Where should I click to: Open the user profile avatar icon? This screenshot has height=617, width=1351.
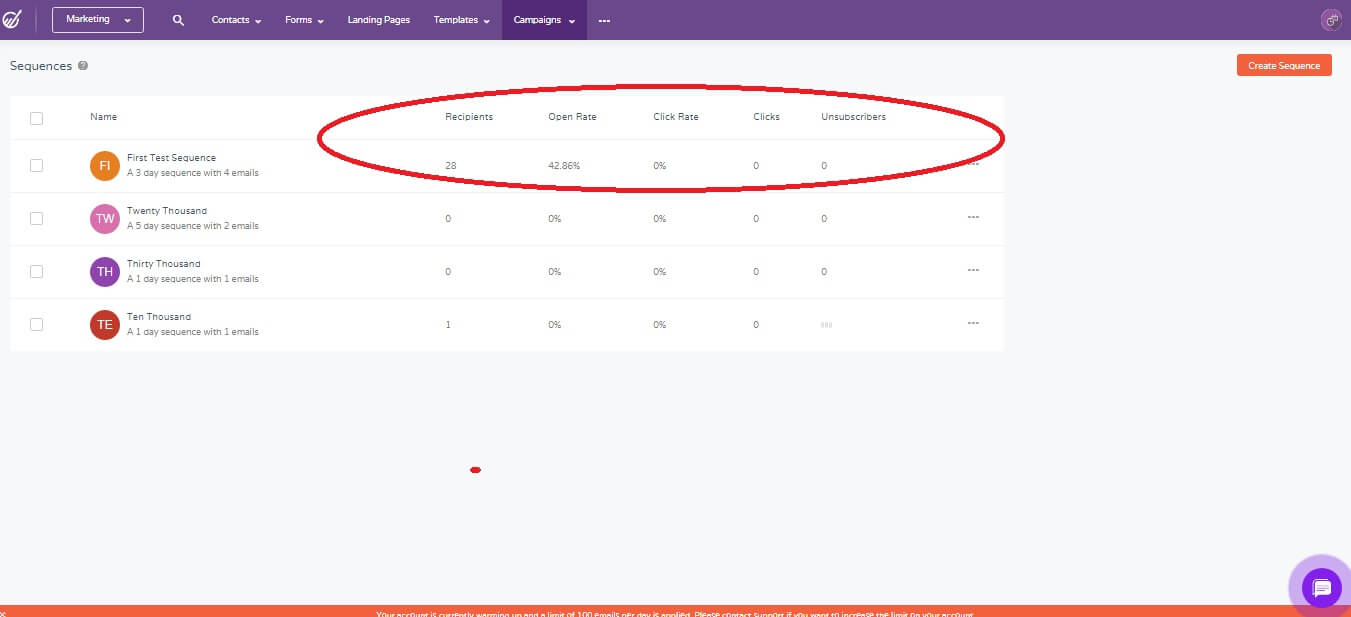[x=1331, y=20]
